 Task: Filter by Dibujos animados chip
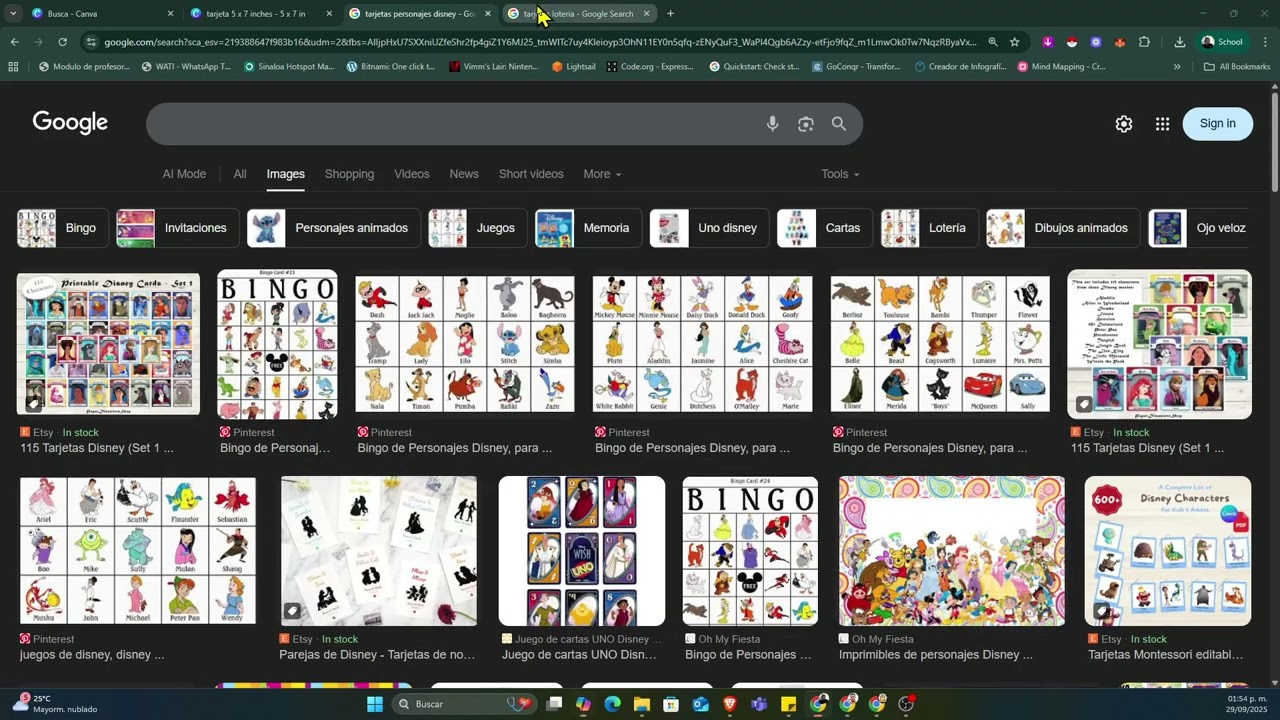1063,228
